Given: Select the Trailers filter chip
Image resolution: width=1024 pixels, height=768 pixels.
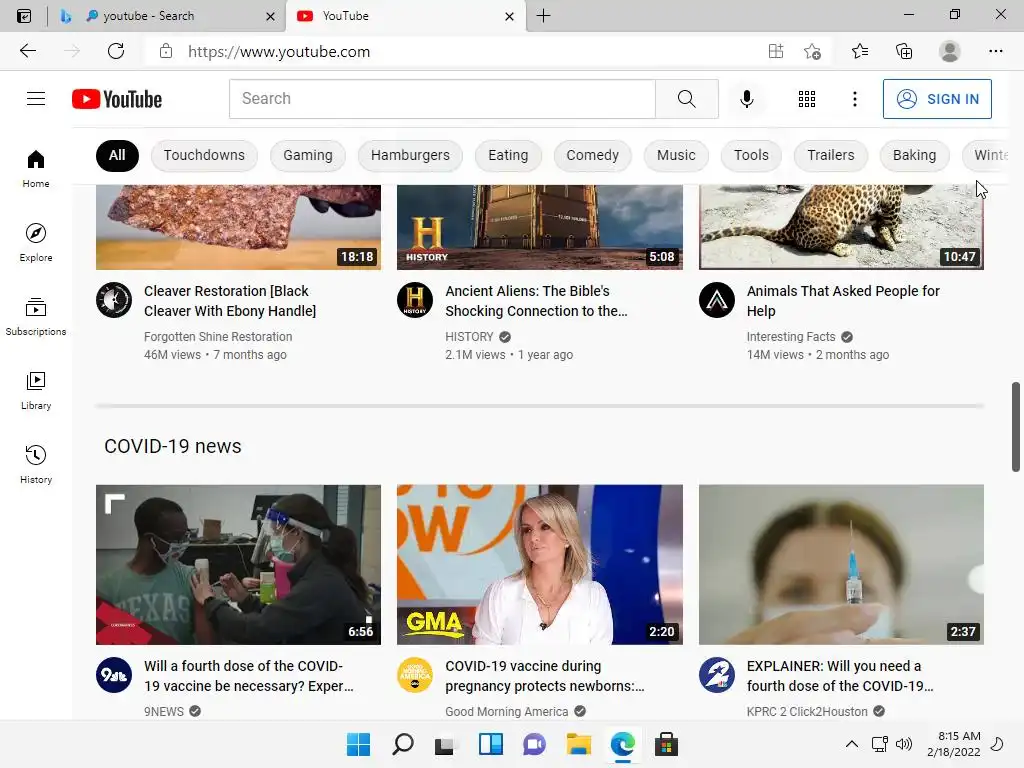Looking at the screenshot, I should click(831, 155).
